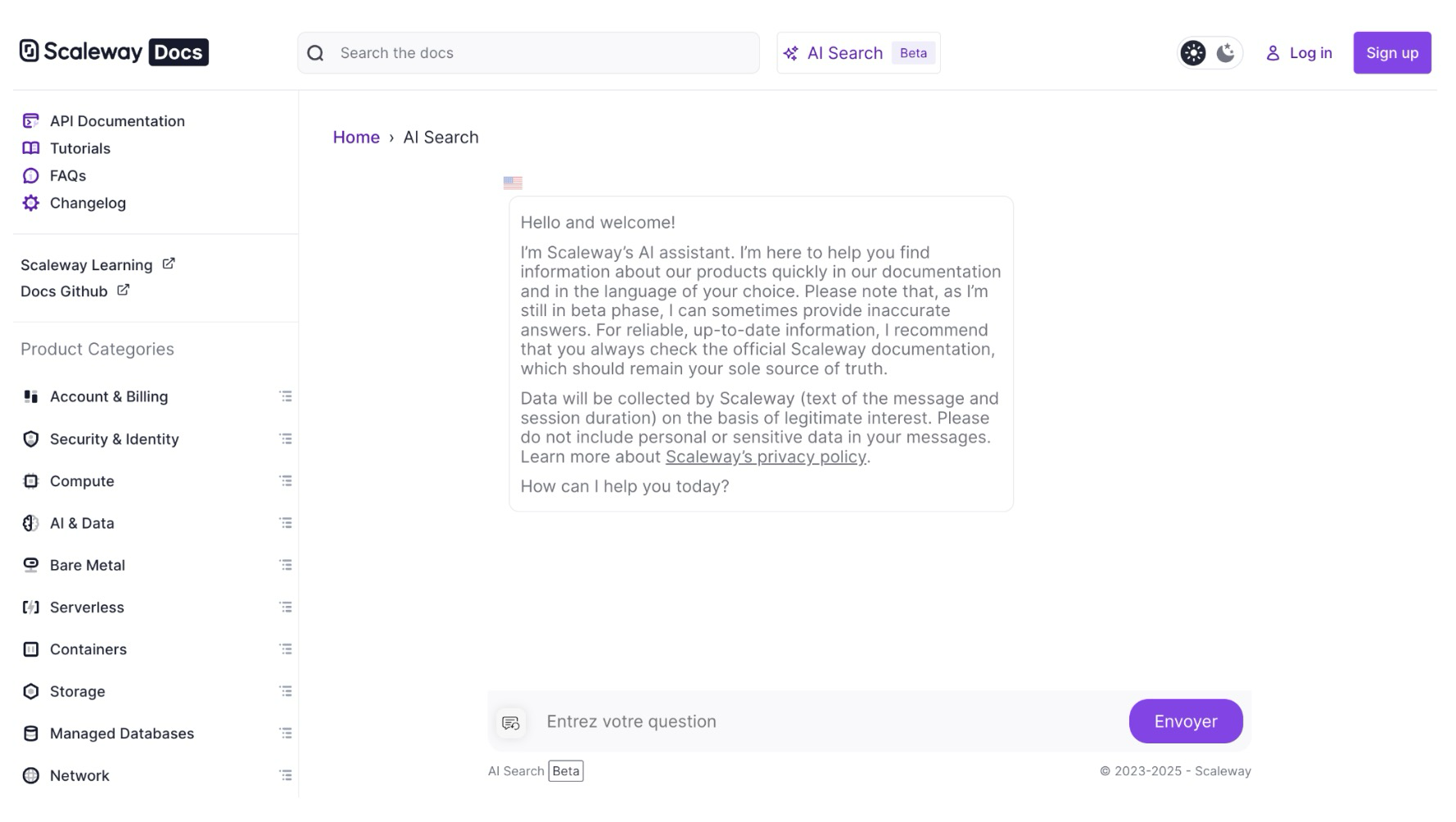Image resolution: width=1456 pixels, height=822 pixels.
Task: Expand the Account & Billing category list
Action: click(286, 396)
